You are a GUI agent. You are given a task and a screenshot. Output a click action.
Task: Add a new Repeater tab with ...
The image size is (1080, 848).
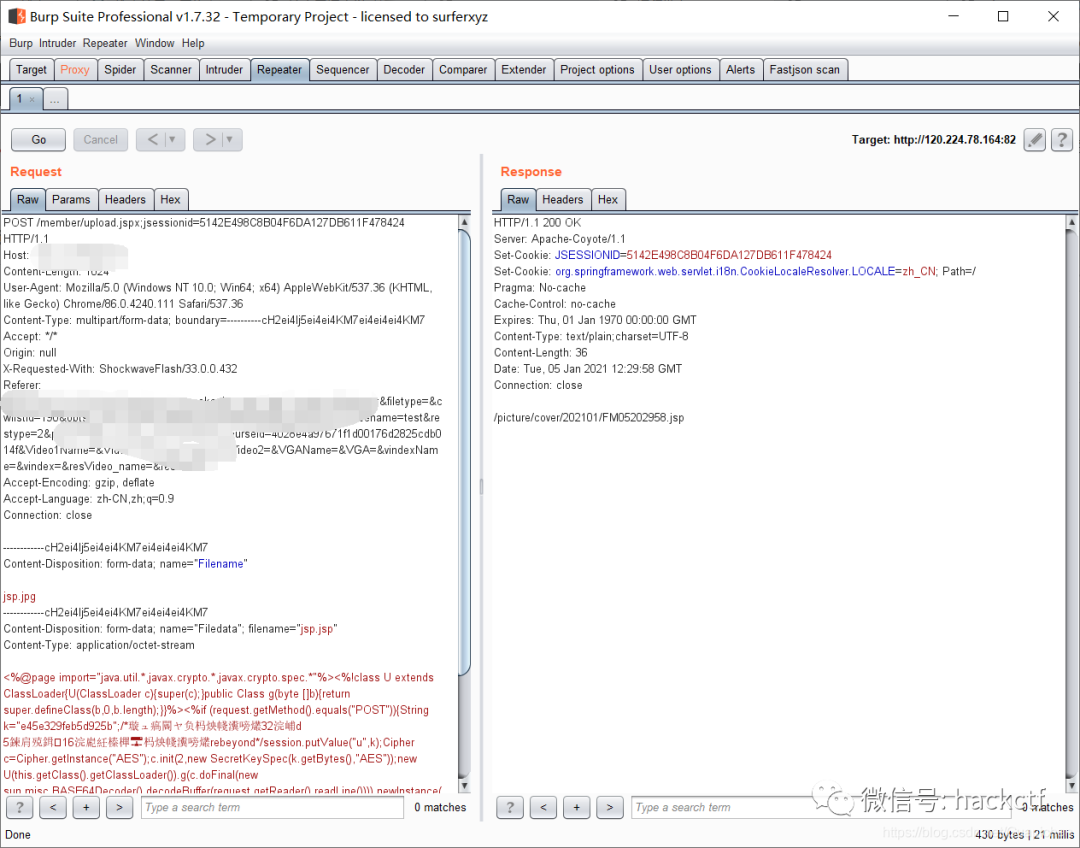point(54,99)
